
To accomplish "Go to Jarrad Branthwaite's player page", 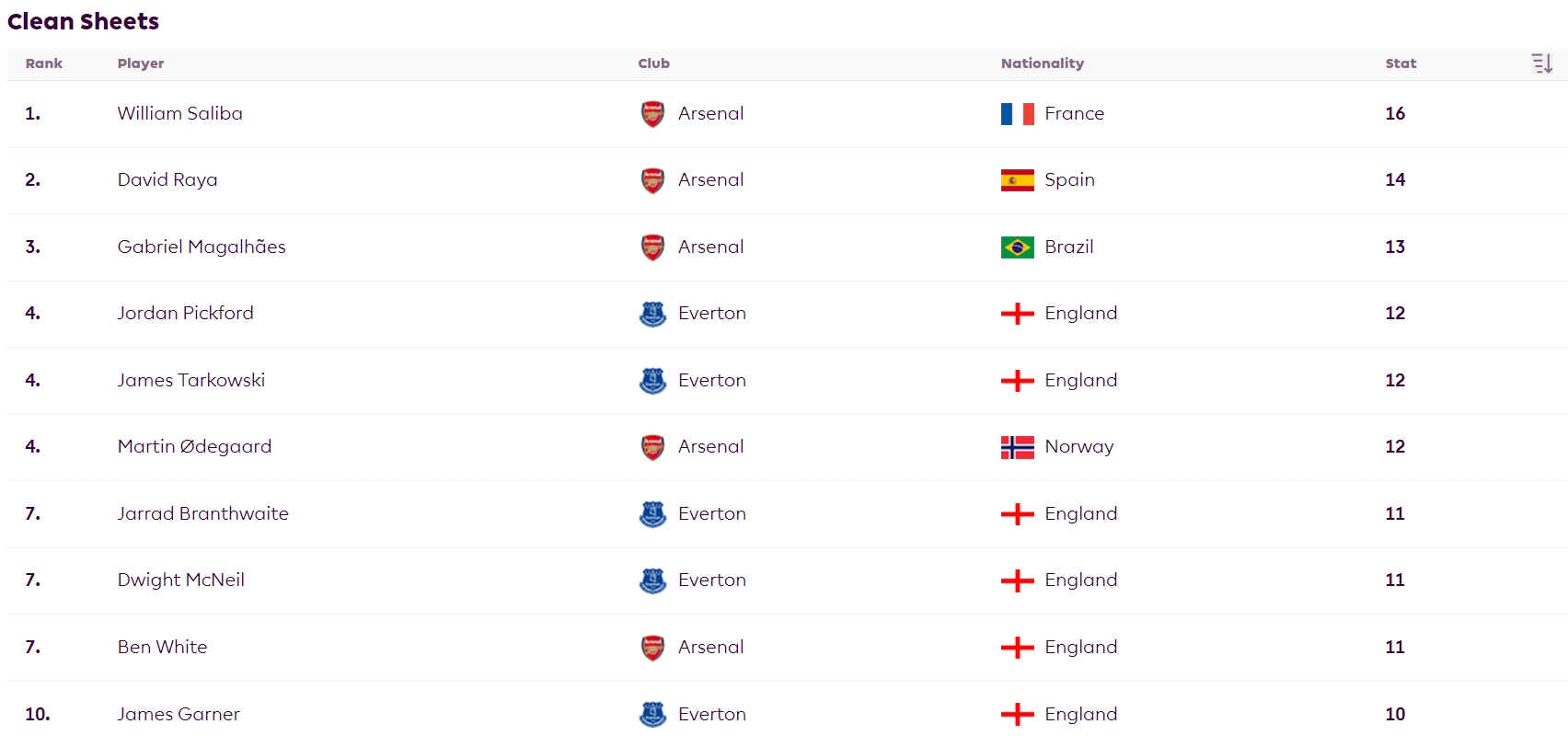I will tap(202, 513).
